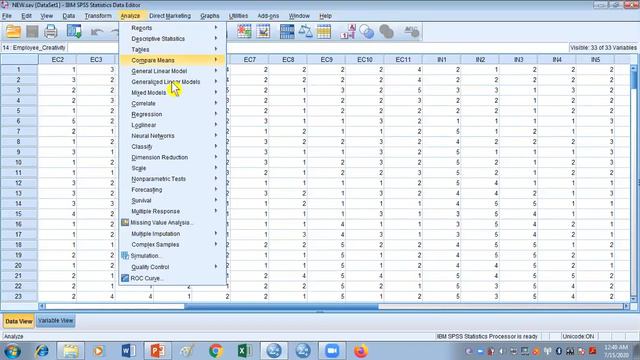Click the Save file toolbar icon
The height and width of the screenshot is (360, 640).
tap(32, 31)
